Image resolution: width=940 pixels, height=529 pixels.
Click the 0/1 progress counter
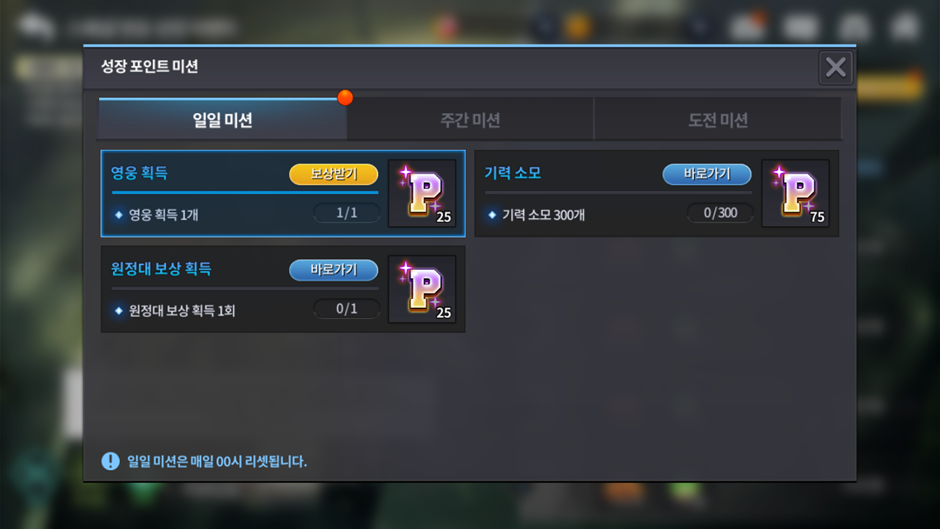click(347, 309)
